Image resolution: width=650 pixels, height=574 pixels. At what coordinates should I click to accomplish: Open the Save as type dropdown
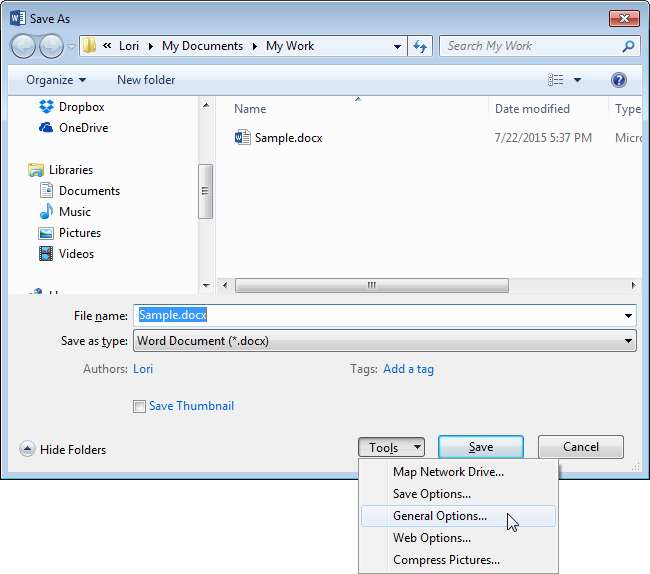385,341
